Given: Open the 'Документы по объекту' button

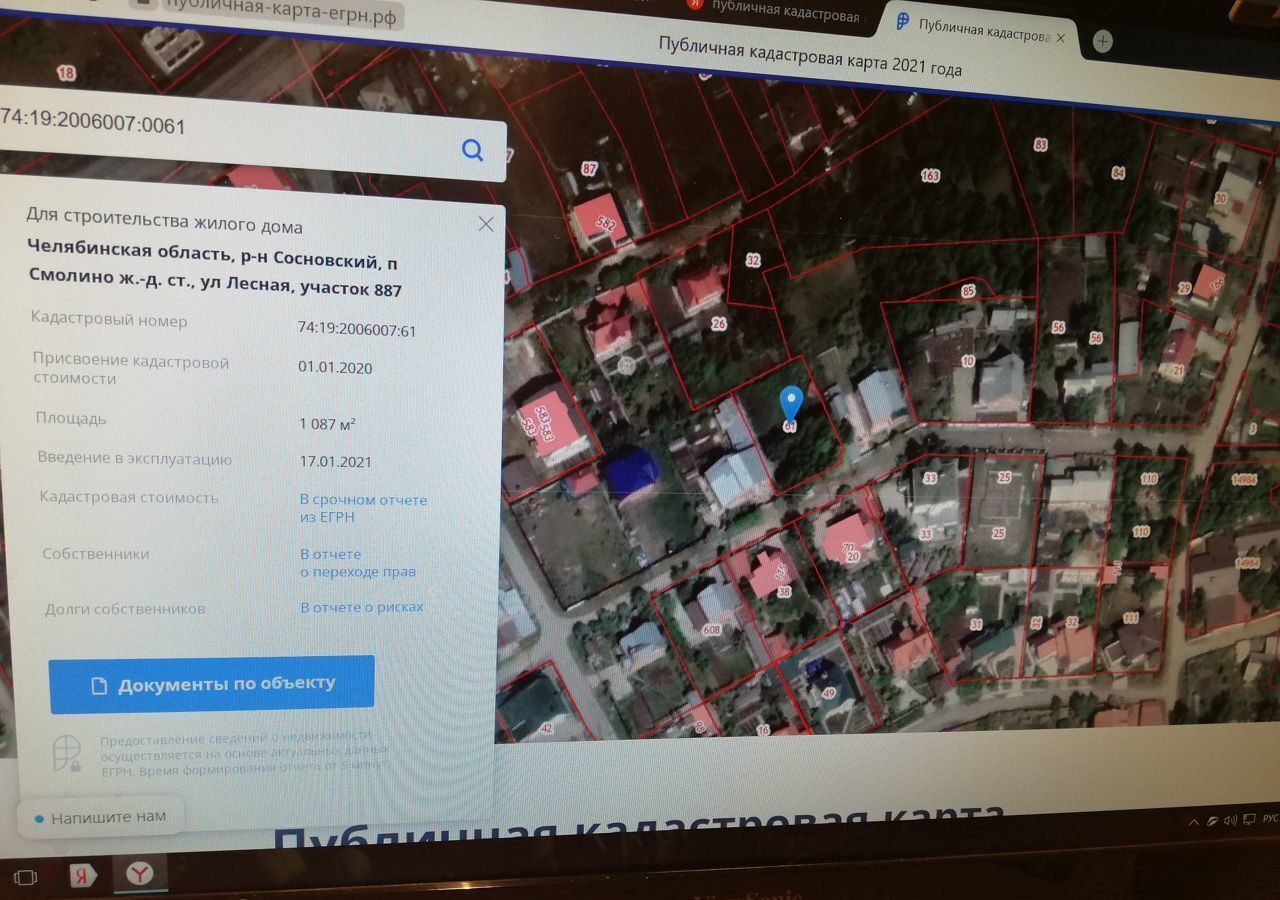Looking at the screenshot, I should (212, 685).
